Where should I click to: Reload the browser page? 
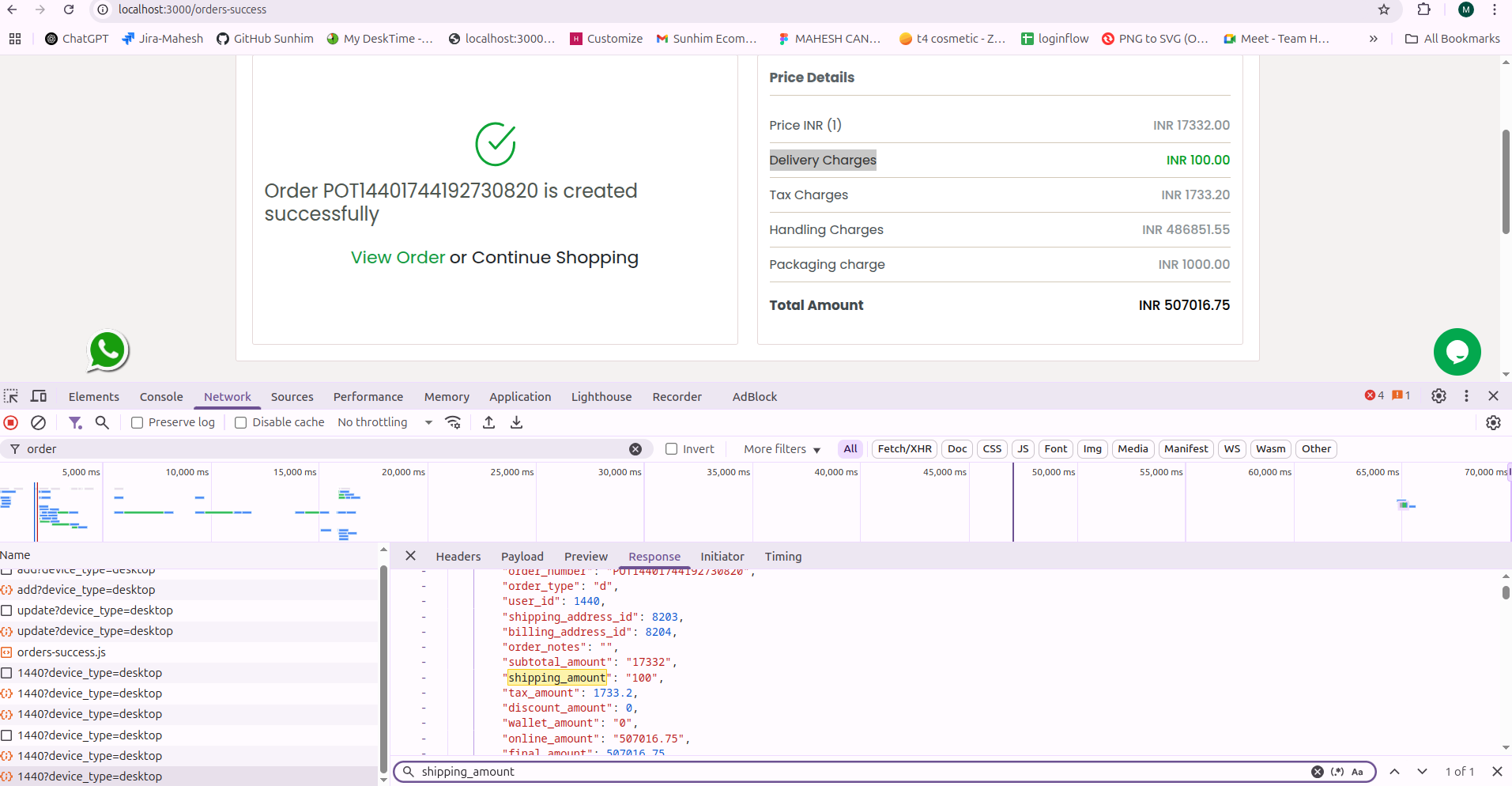coord(69,9)
